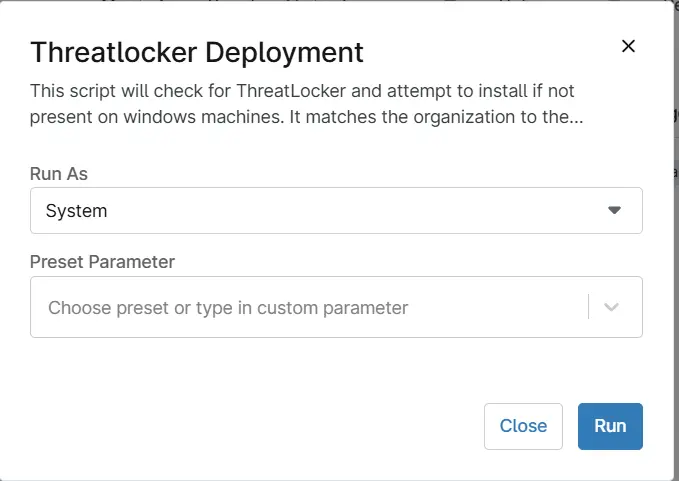
Task: Dismiss the dialog with the X icon
Action: 628,46
